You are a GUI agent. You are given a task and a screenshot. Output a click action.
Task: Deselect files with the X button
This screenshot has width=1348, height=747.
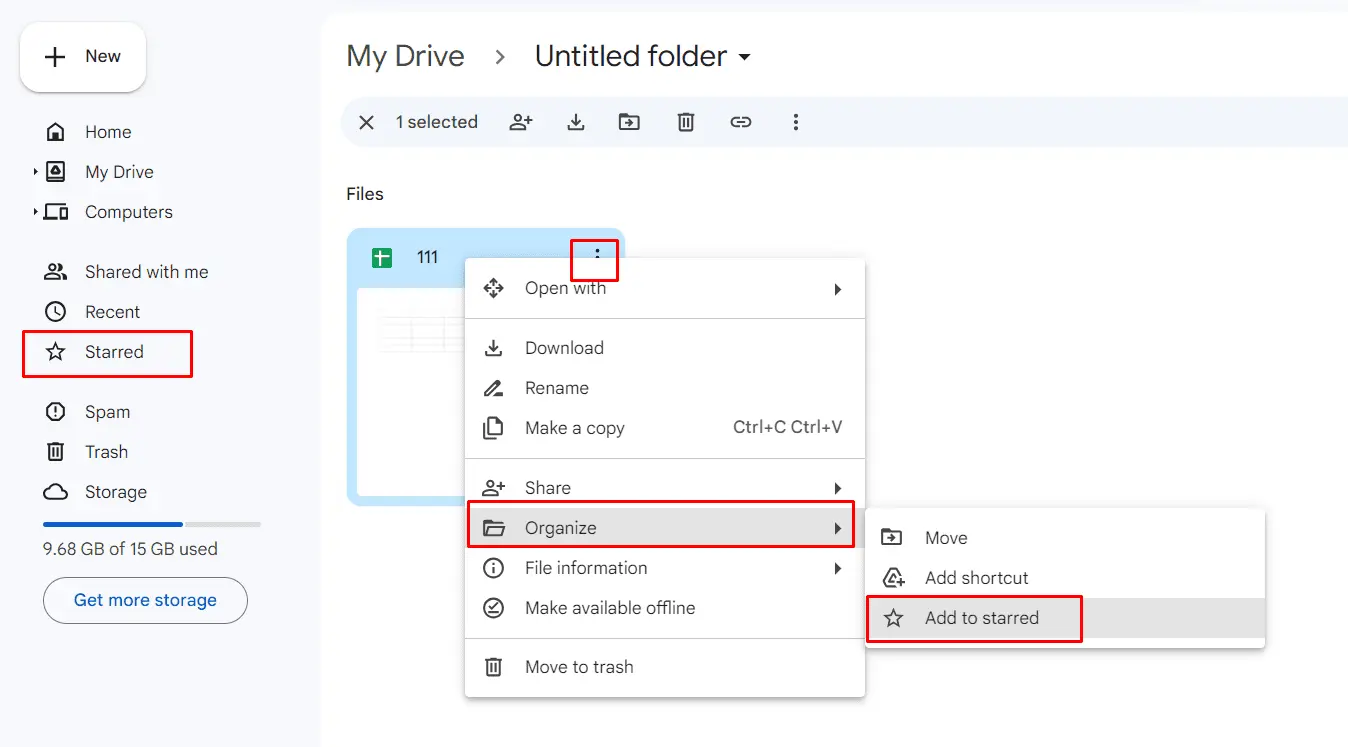[x=366, y=121]
